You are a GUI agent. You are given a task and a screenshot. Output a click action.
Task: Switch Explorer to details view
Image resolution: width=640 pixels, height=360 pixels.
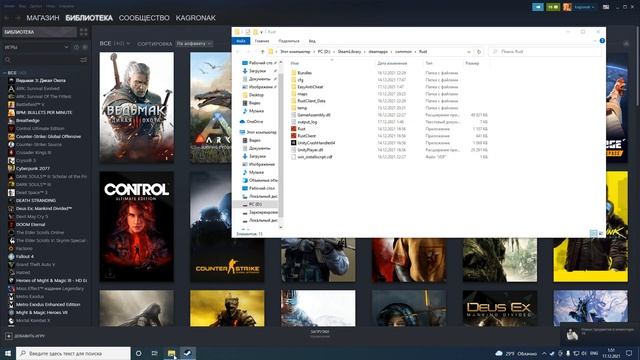(x=593, y=233)
